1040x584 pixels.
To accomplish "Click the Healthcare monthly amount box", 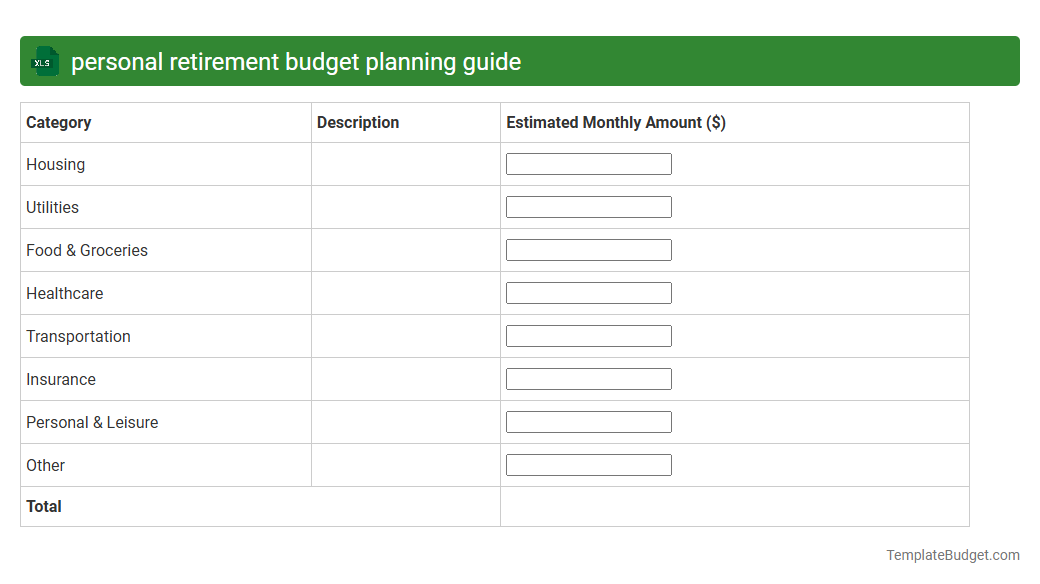I will 588,292.
